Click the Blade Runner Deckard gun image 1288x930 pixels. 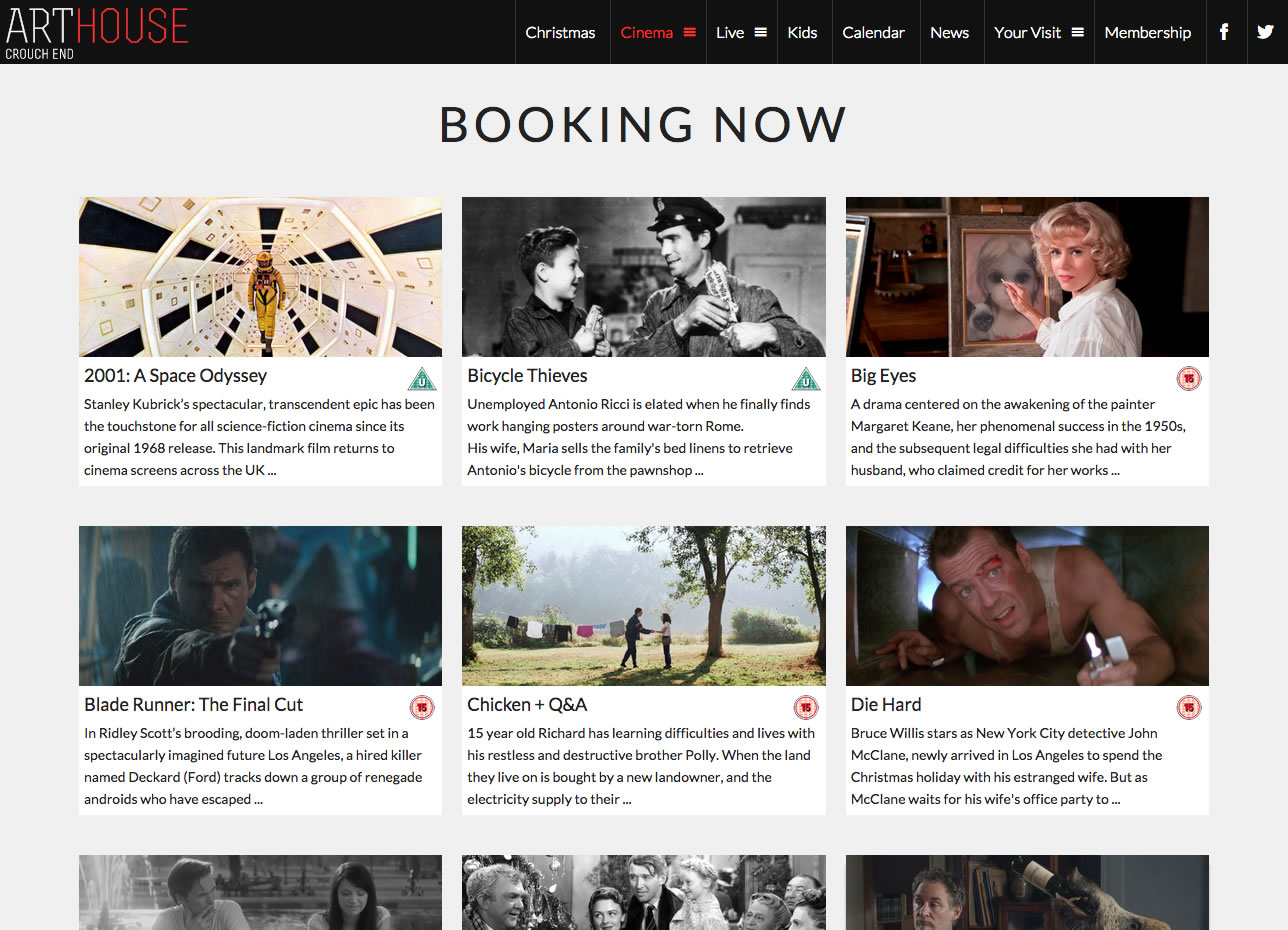click(x=260, y=606)
